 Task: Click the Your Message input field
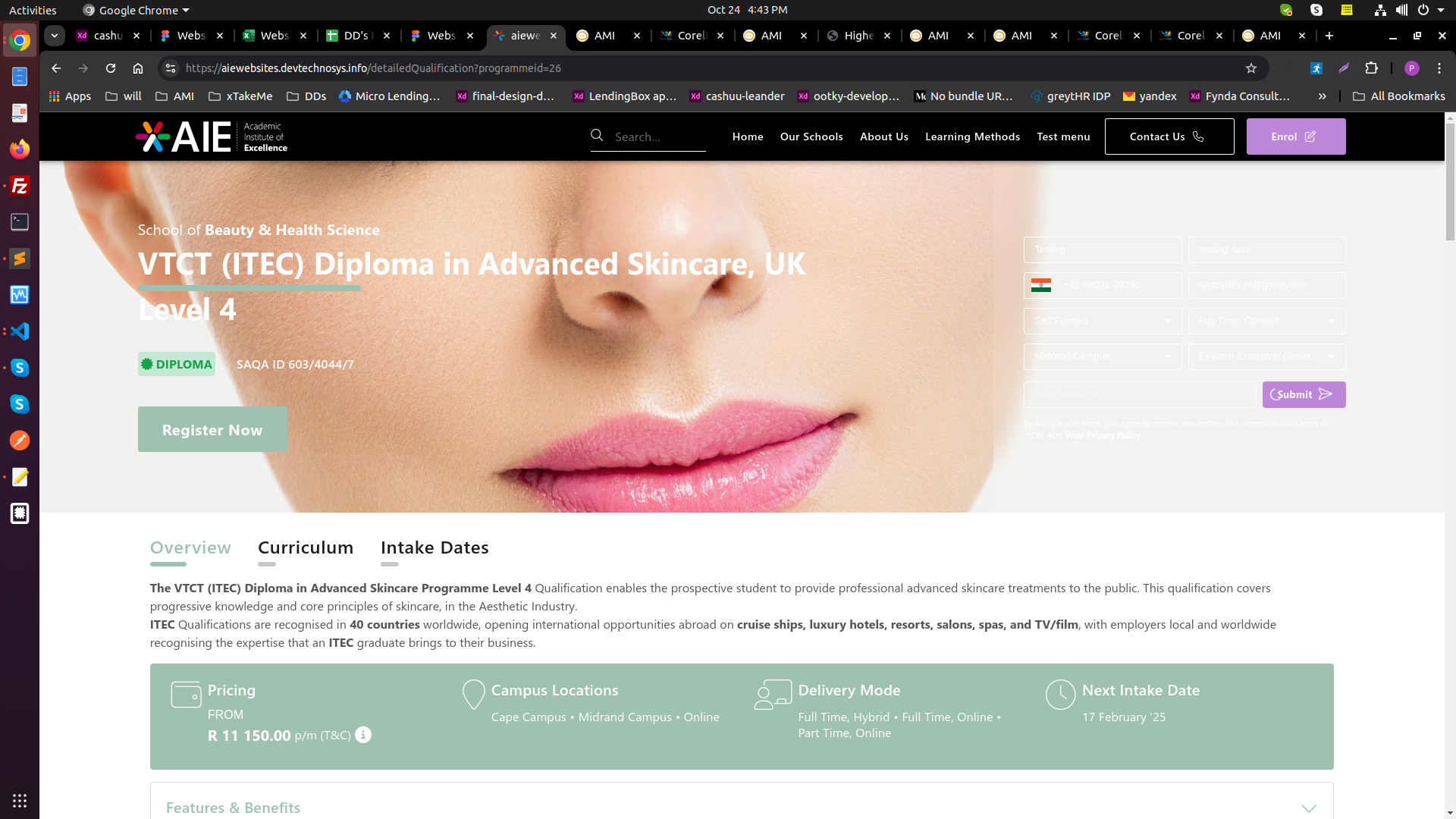[1140, 395]
